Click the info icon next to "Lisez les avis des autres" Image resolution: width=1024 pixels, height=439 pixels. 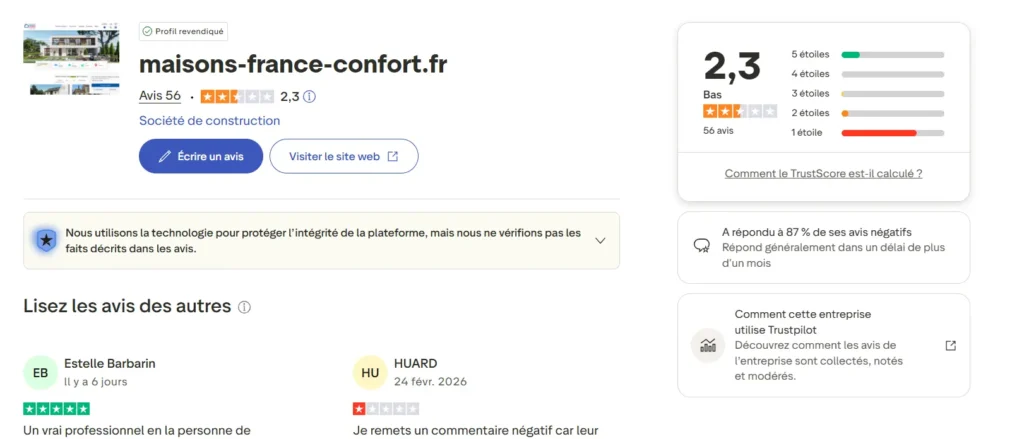click(244, 307)
